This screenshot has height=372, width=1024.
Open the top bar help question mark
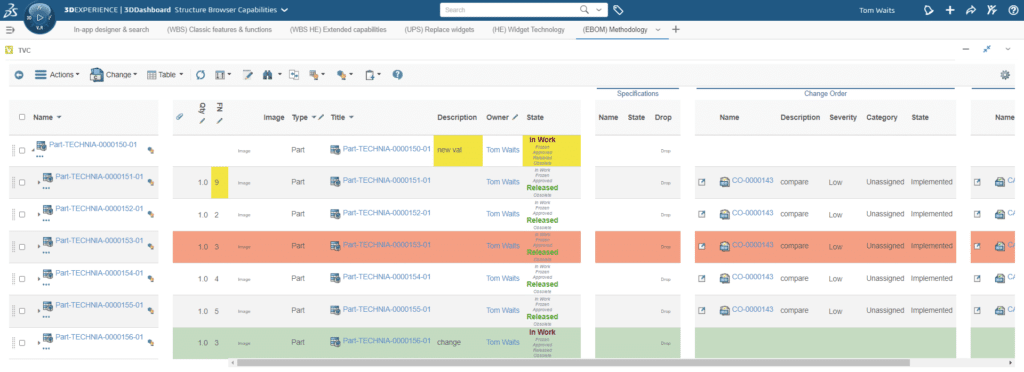(1013, 10)
